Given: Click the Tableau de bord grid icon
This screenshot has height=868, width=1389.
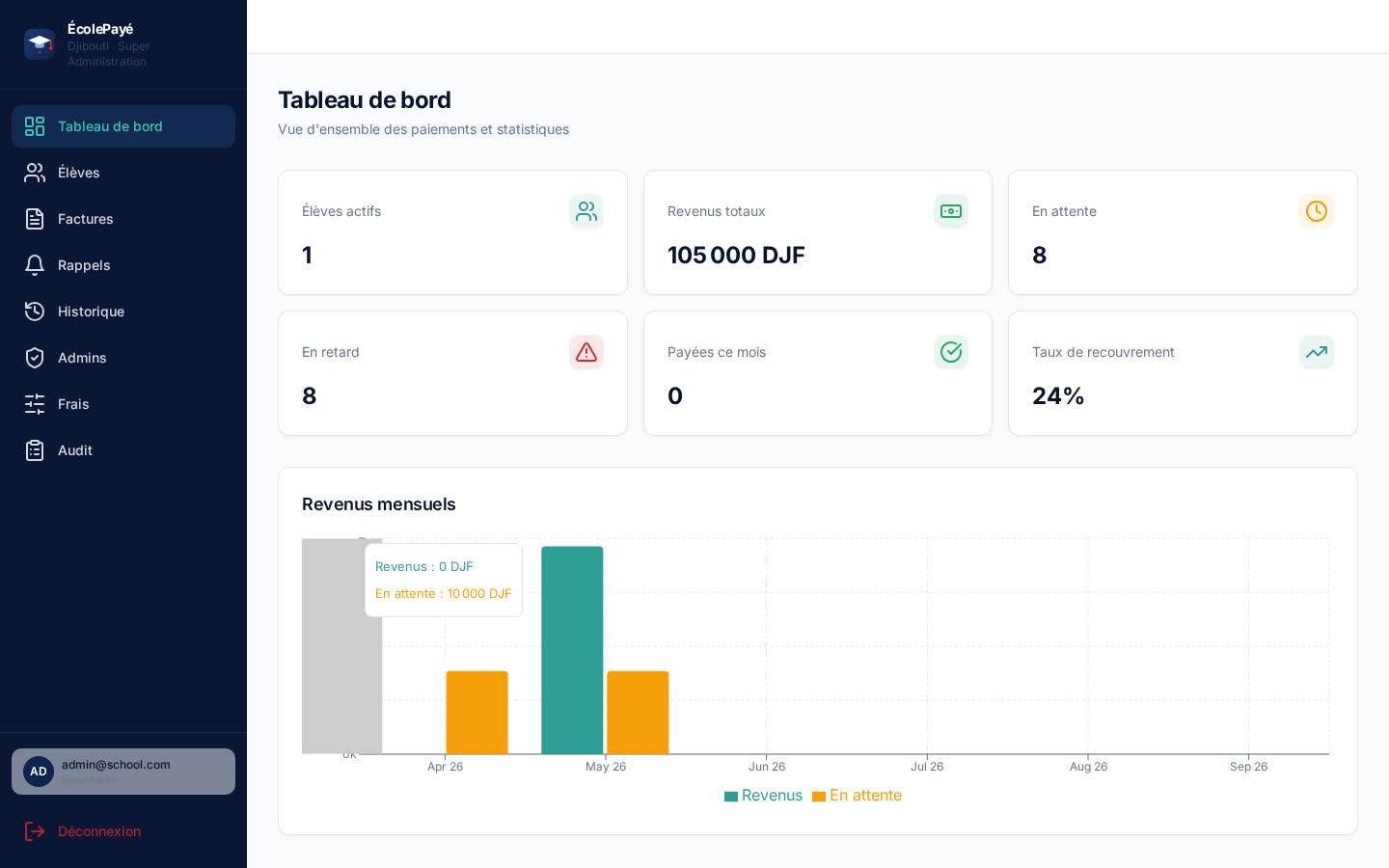Looking at the screenshot, I should click(x=35, y=126).
